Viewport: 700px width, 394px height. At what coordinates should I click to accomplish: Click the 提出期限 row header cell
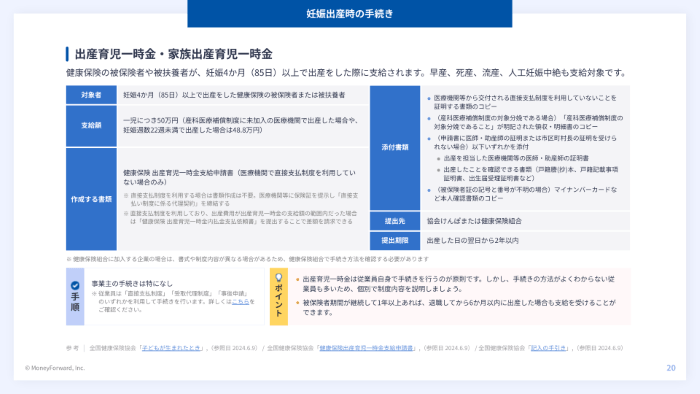tap(395, 241)
